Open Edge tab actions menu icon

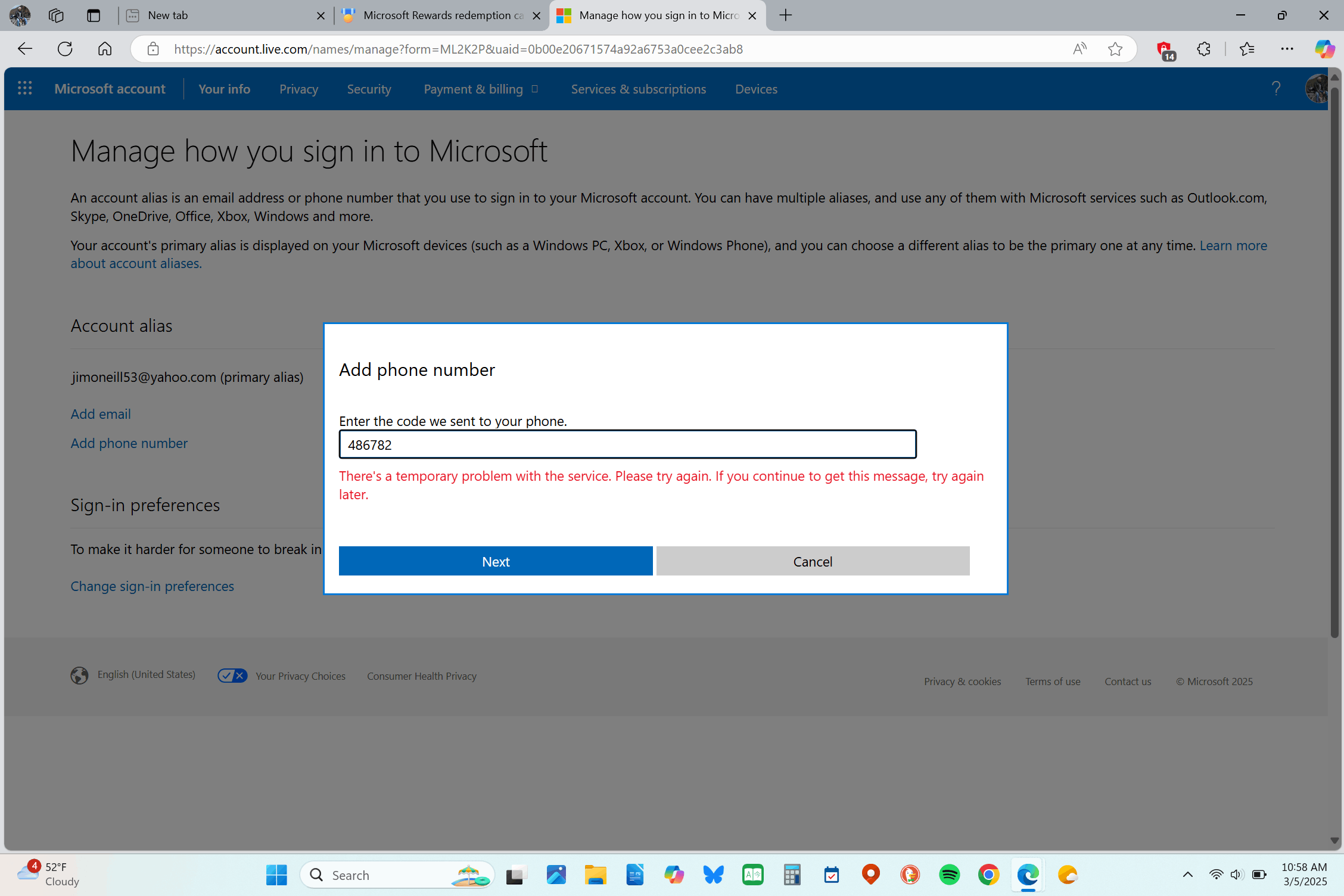94,15
